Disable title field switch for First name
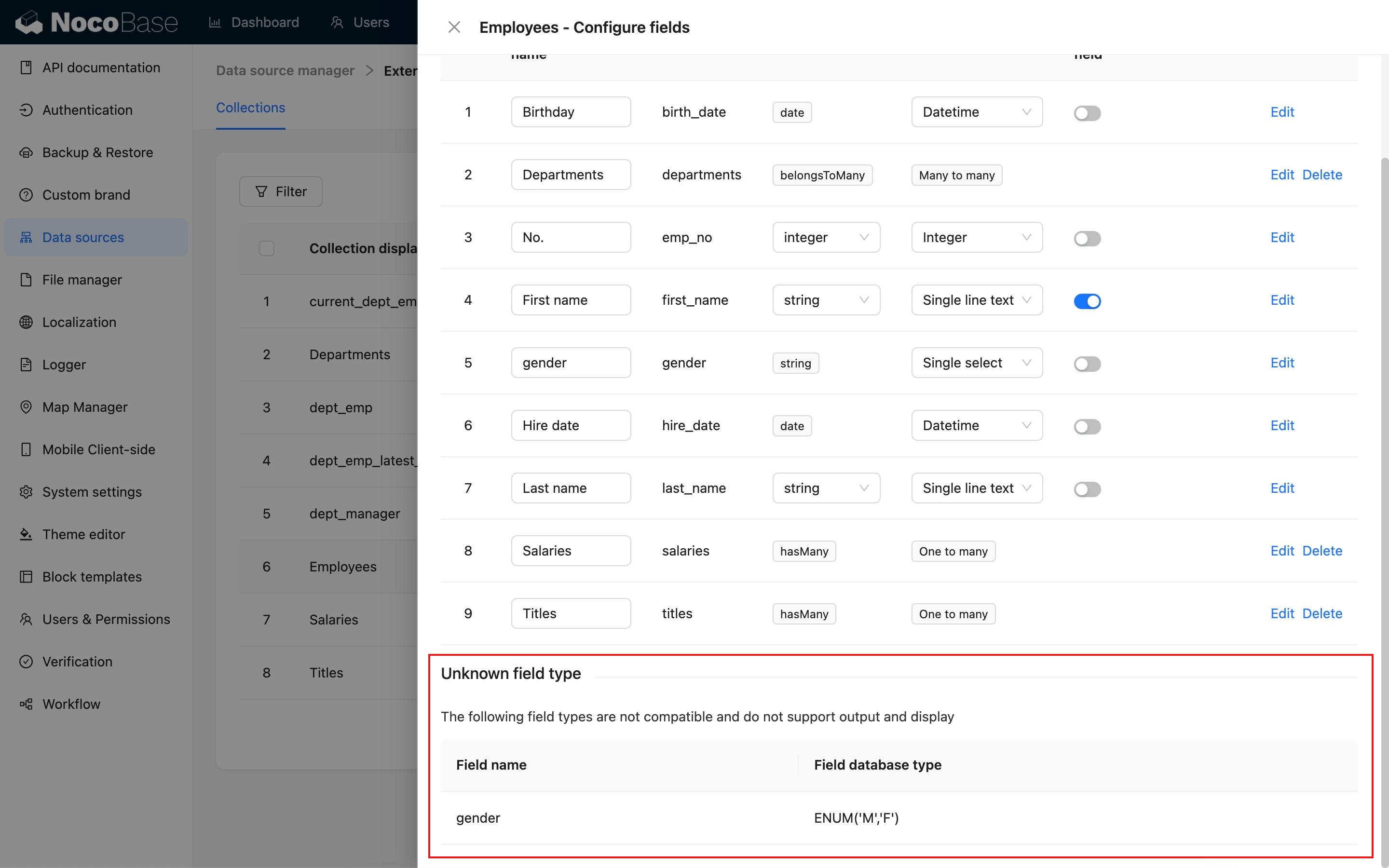Viewport: 1389px width, 868px height. coord(1087,301)
